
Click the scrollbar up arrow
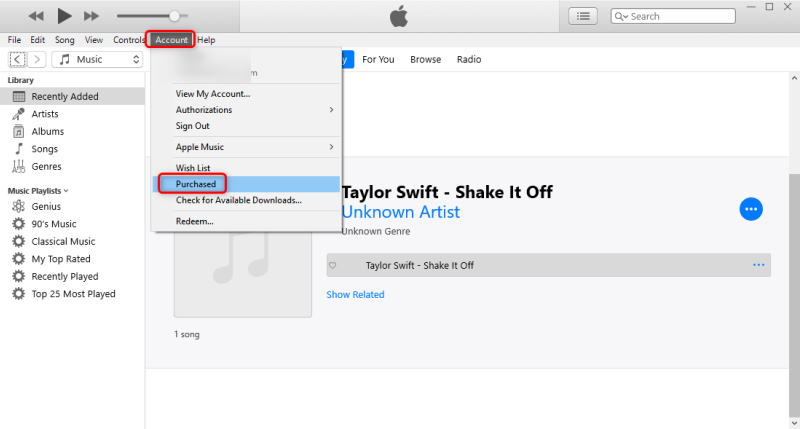(x=794, y=79)
